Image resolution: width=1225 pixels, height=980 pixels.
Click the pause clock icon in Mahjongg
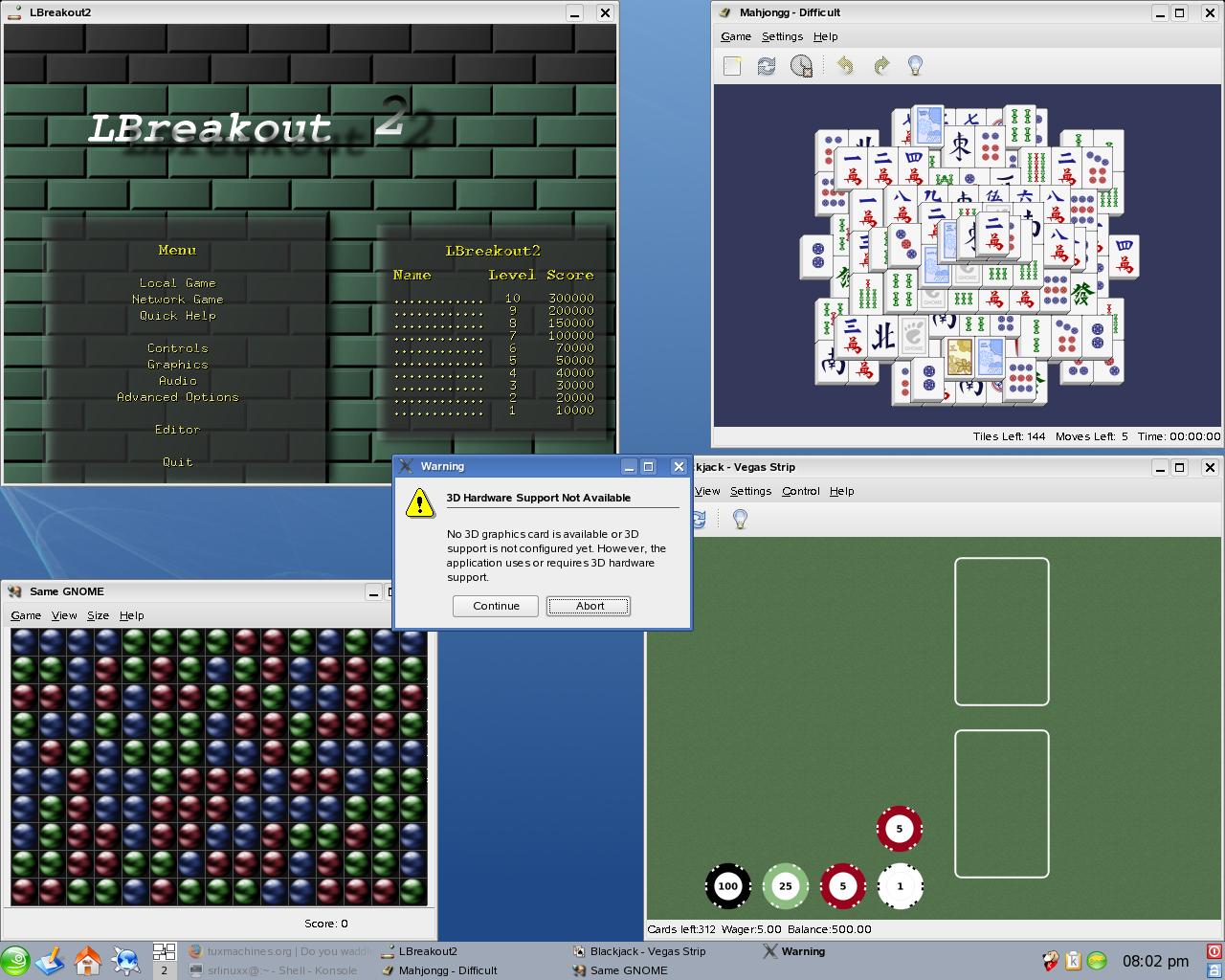pyautogui.click(x=801, y=65)
